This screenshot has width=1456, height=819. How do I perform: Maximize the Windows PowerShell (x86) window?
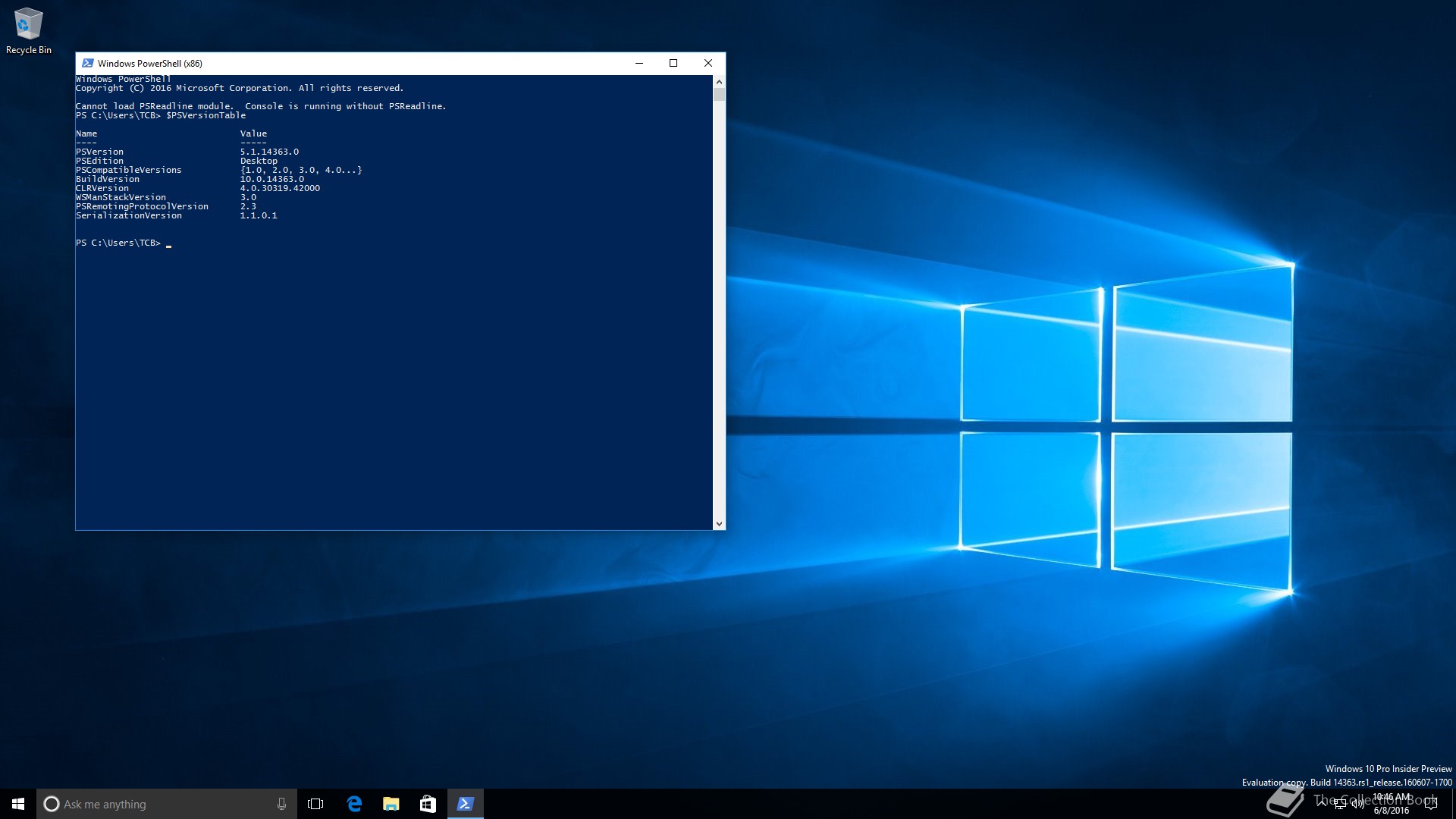[x=673, y=64]
